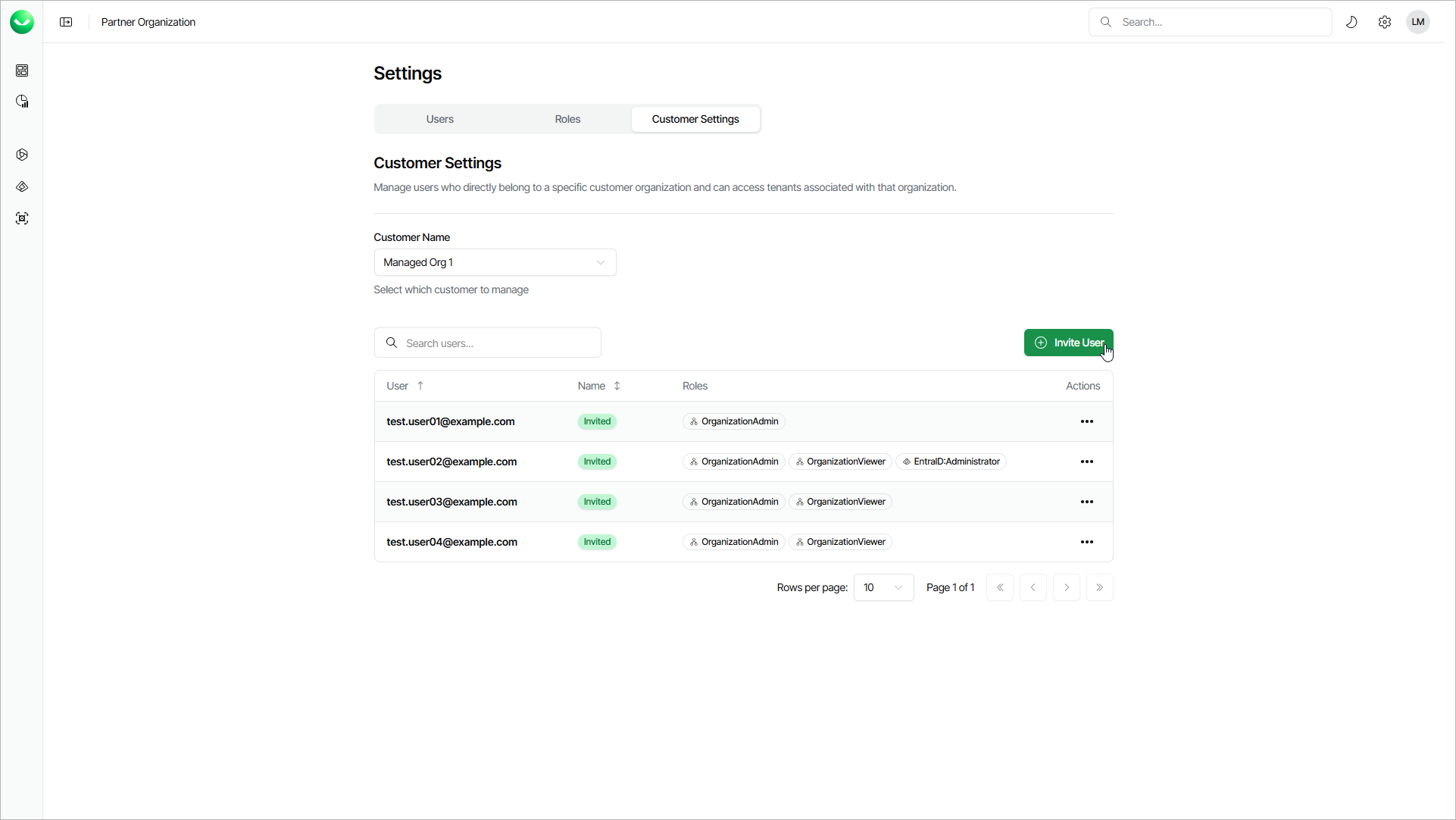This screenshot has width=1456, height=820.
Task: Click the green app logo icon
Action: click(x=22, y=22)
